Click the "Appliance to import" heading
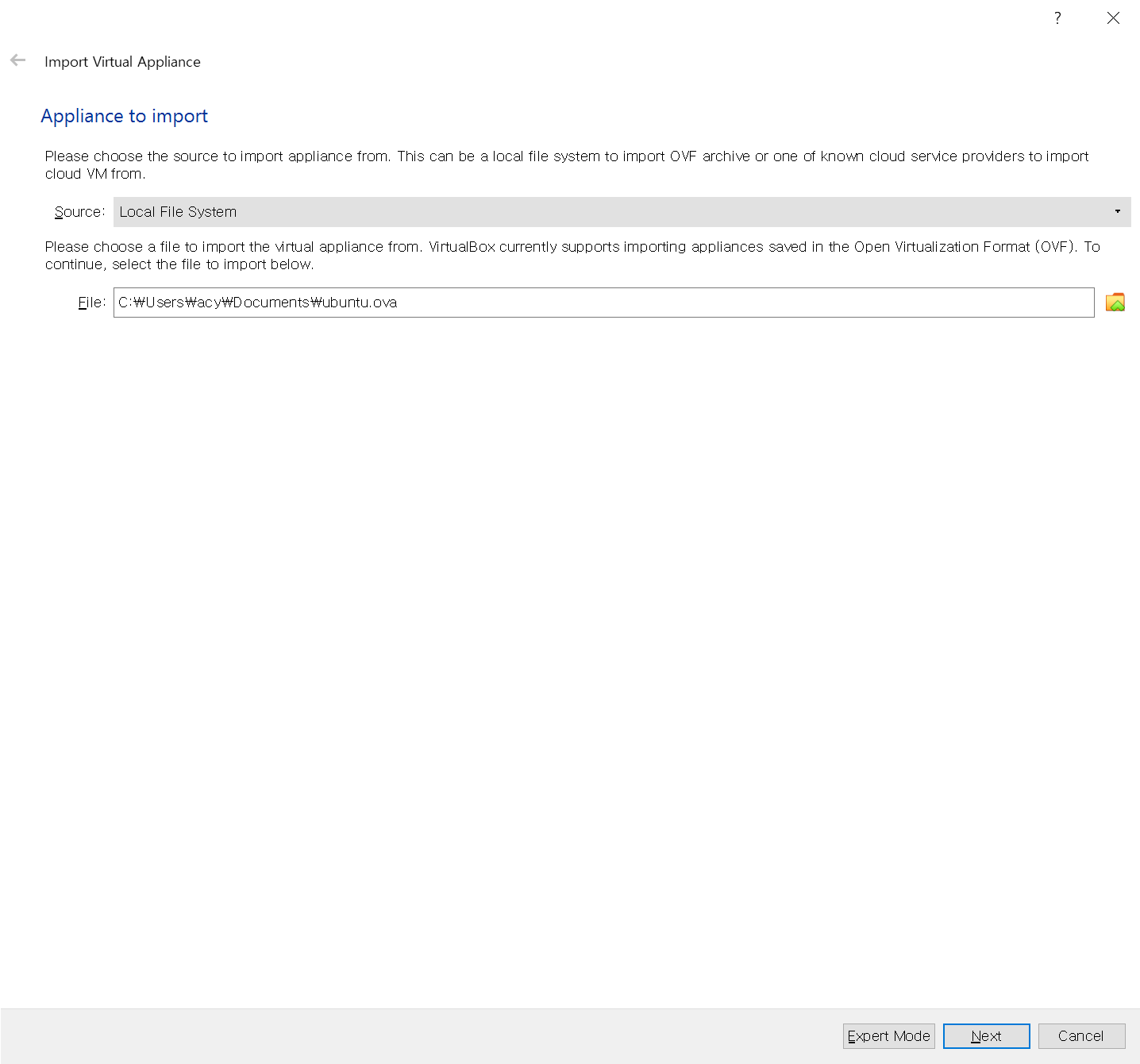Viewport: 1140px width, 1064px height. pyautogui.click(x=124, y=116)
